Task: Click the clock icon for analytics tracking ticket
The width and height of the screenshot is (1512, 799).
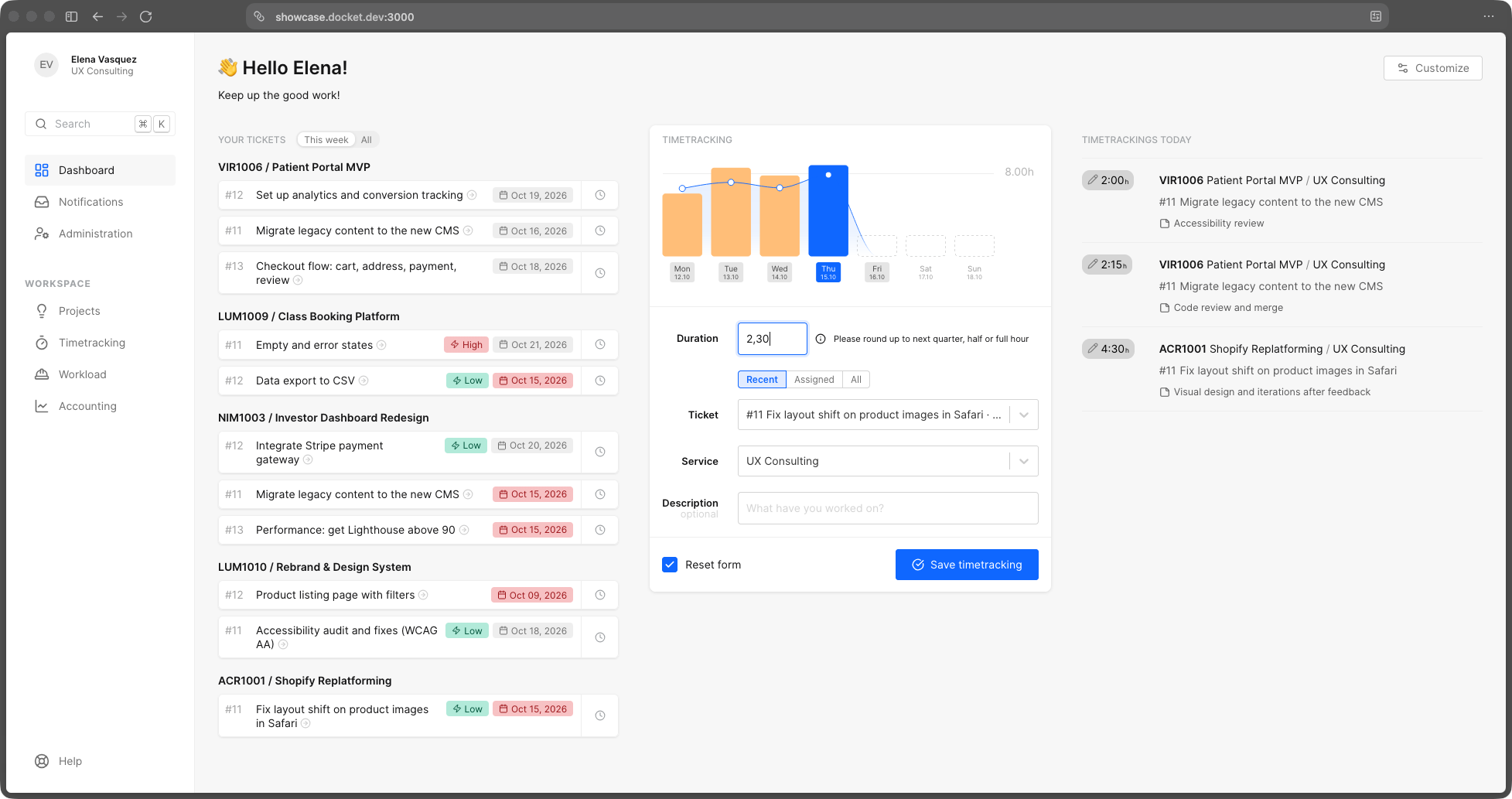Action: point(600,195)
